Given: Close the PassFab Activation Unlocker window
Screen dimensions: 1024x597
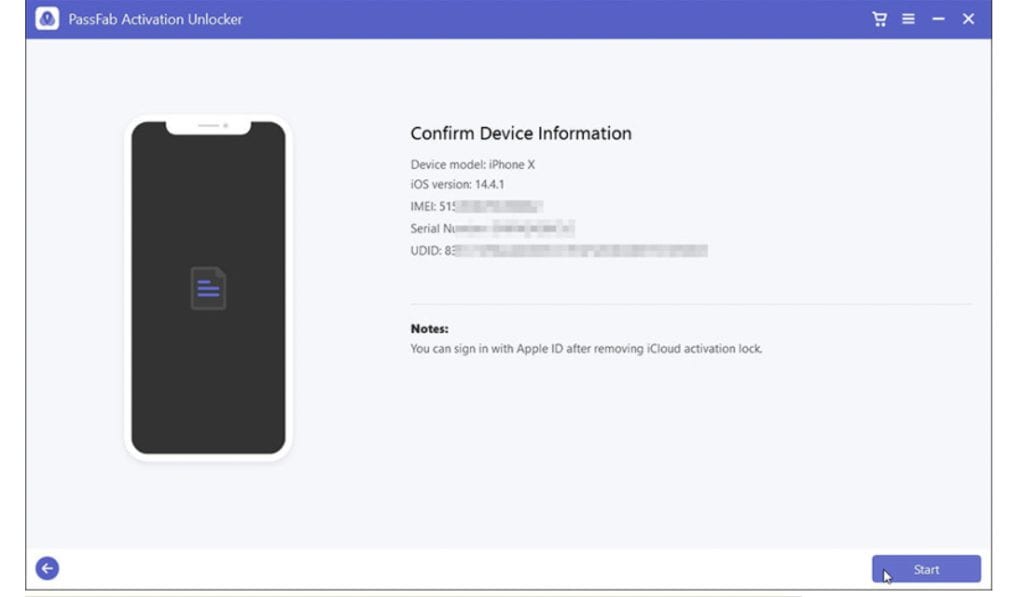Looking at the screenshot, I should tap(968, 19).
